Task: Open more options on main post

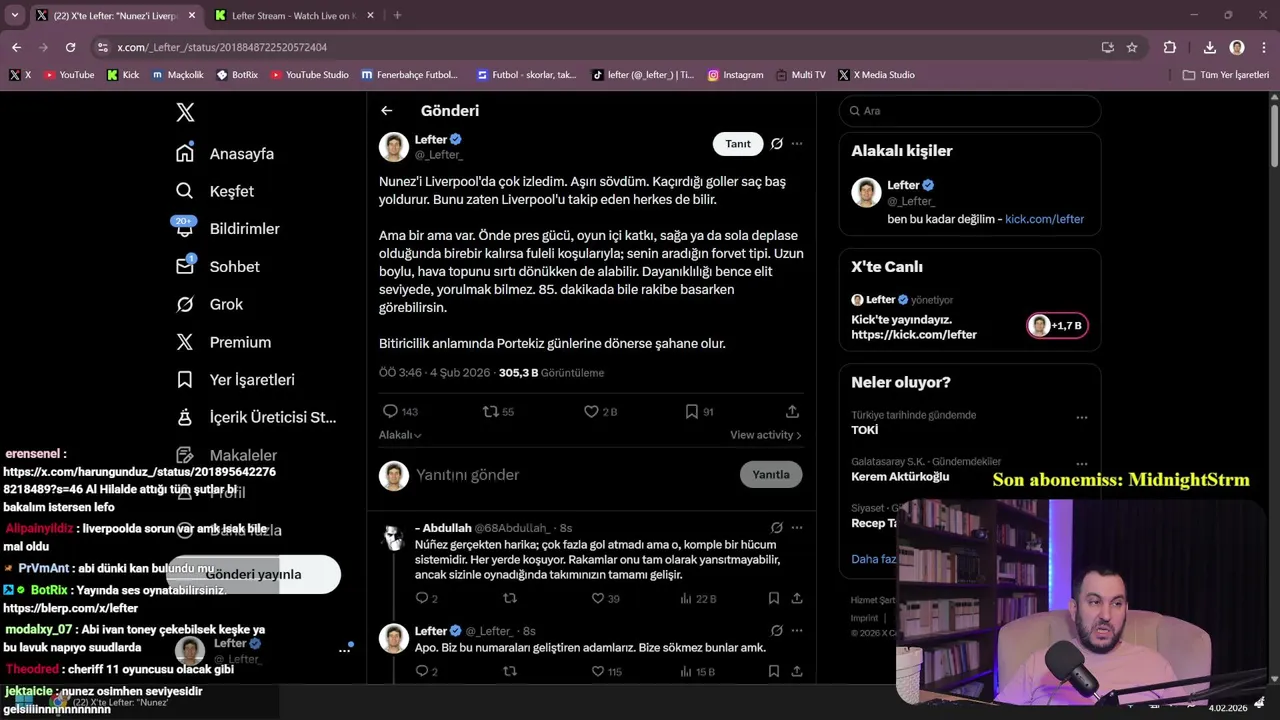Action: 797,144
